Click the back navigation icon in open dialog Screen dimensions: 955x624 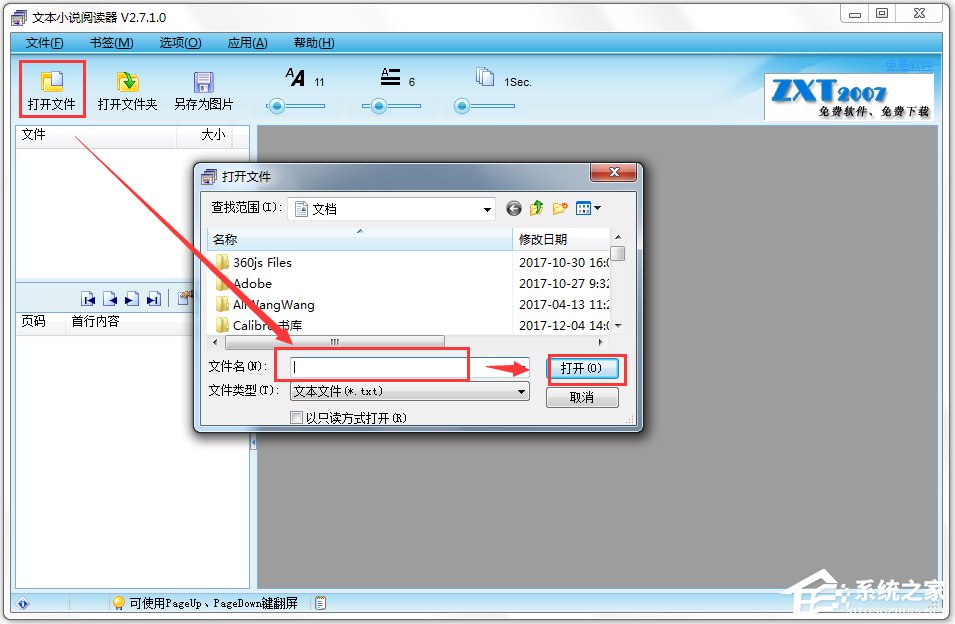[513, 208]
